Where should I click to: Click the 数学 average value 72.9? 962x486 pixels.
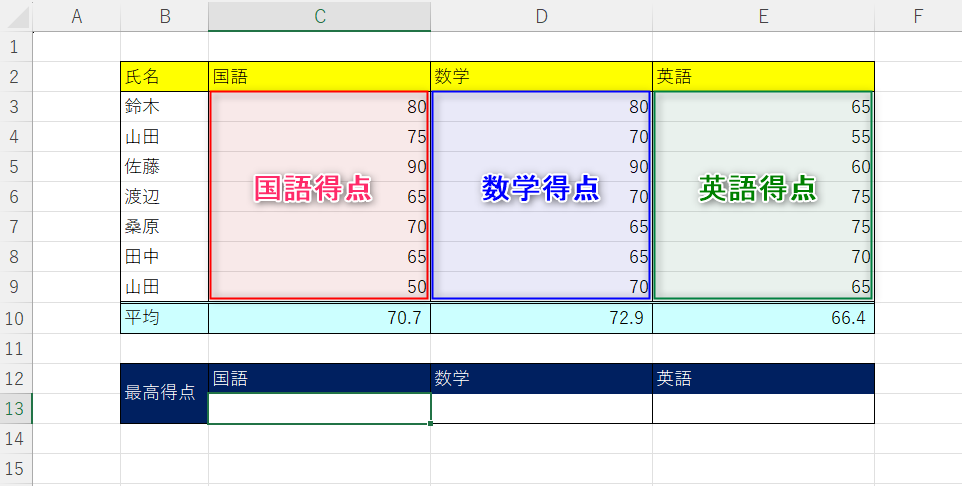coord(541,318)
